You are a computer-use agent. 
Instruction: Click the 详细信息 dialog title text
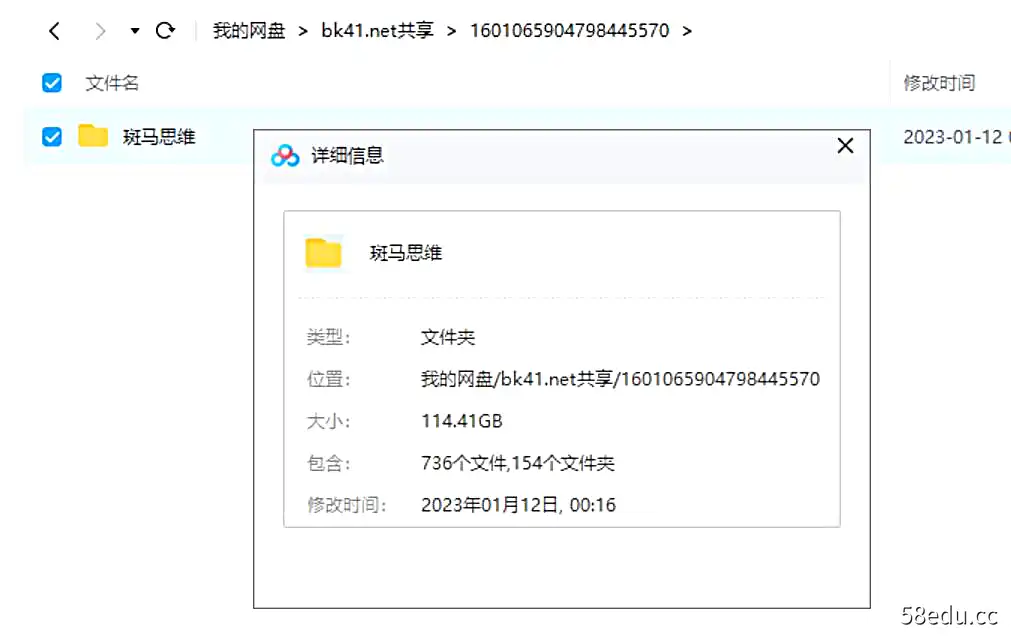pos(348,155)
